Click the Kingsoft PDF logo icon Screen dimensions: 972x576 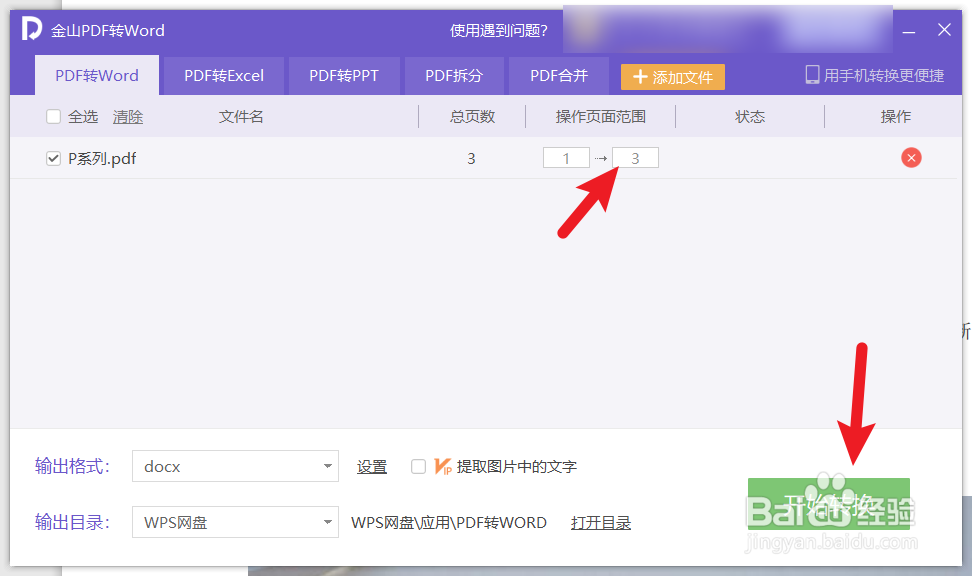[32, 29]
